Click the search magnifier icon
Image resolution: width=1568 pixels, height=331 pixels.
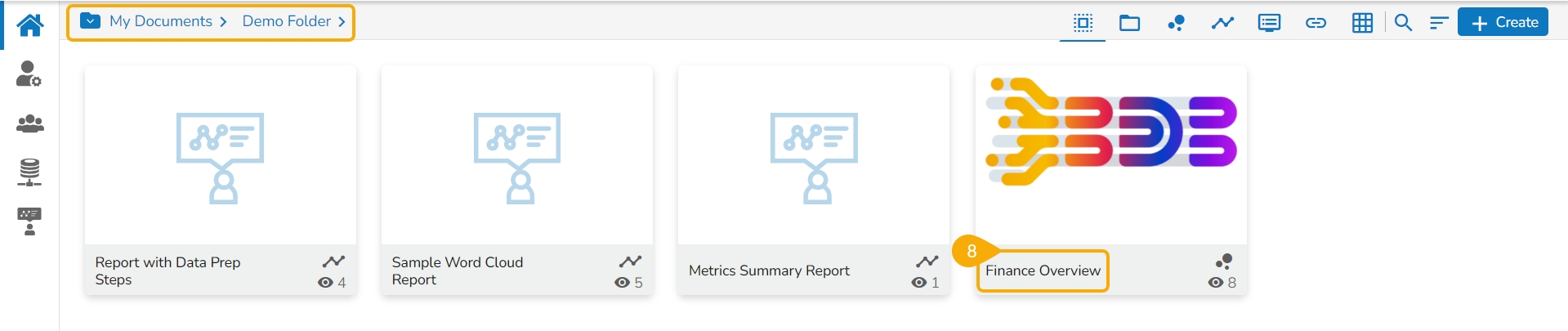coord(1403,23)
